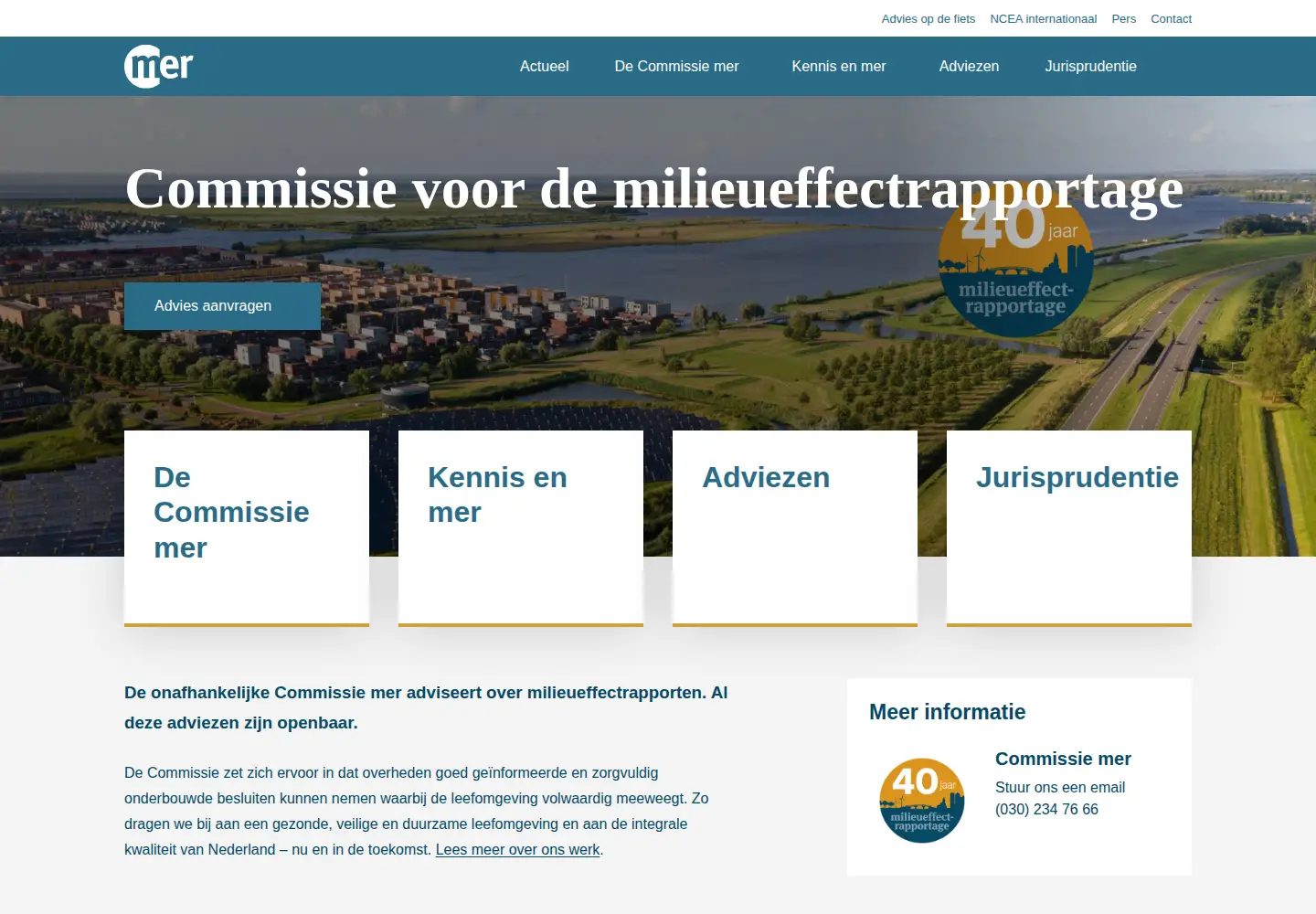Click the mer logo in header
The height and width of the screenshot is (914, 1316).
[x=158, y=66]
